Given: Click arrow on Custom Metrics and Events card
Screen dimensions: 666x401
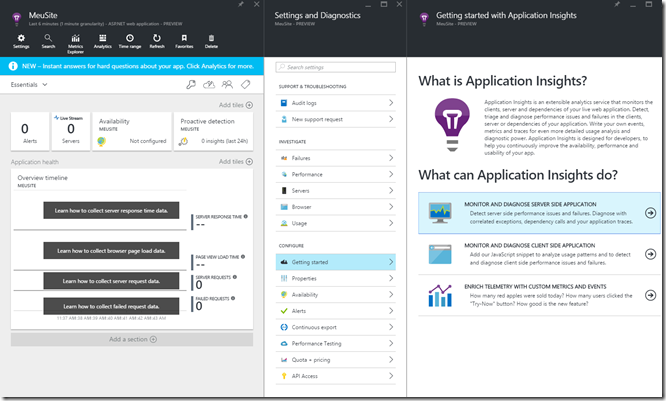Looking at the screenshot, I should click(x=650, y=295).
